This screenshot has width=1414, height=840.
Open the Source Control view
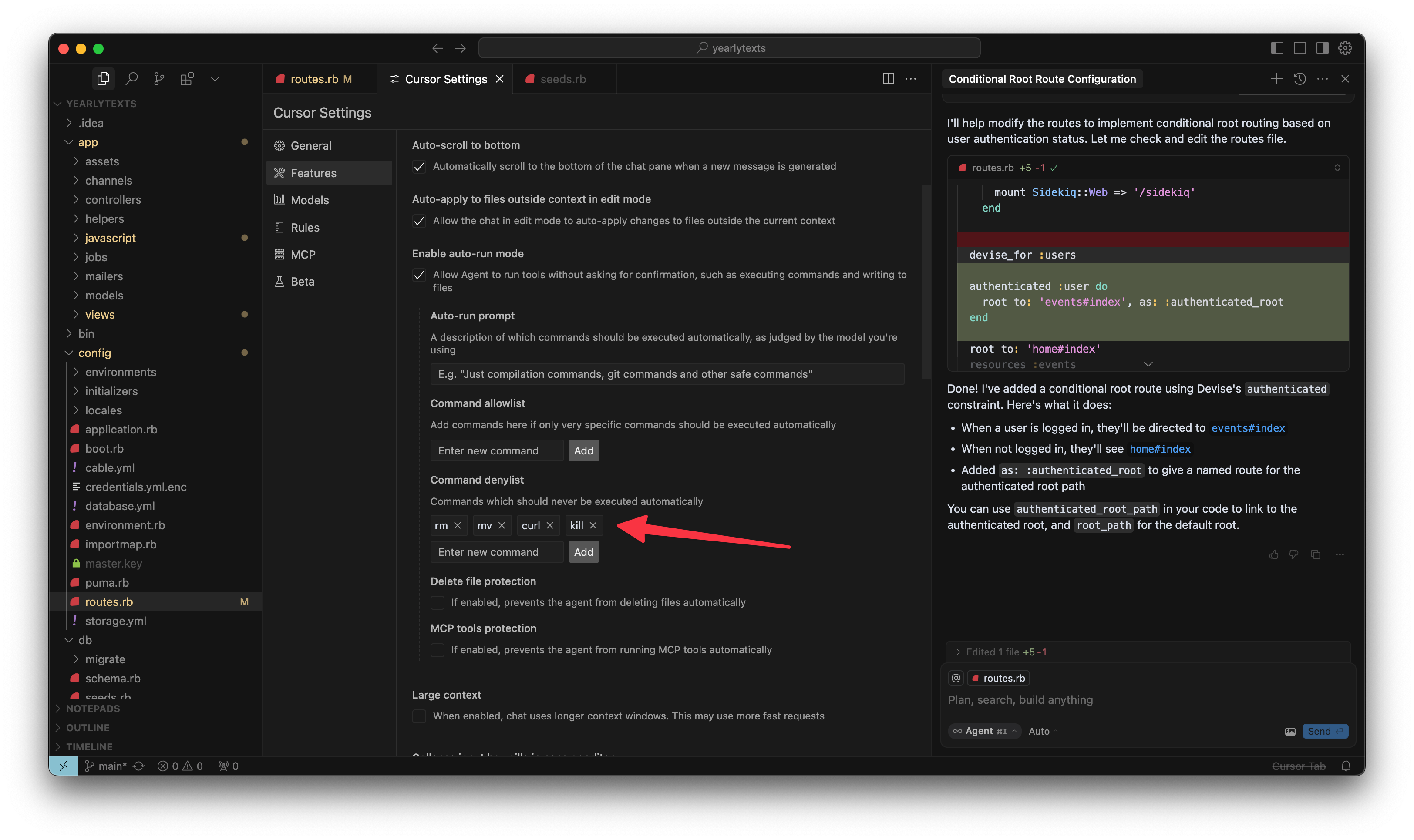click(x=158, y=79)
